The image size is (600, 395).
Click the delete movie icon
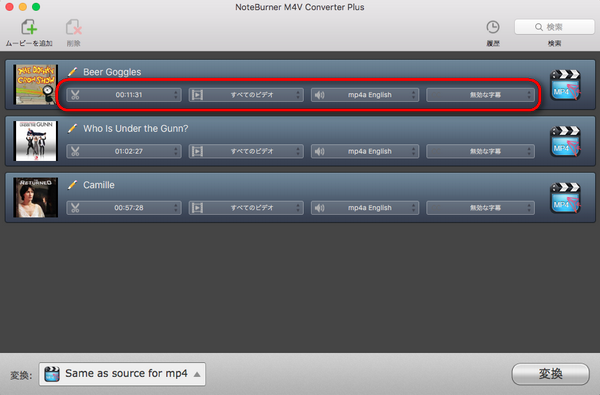[x=73, y=28]
